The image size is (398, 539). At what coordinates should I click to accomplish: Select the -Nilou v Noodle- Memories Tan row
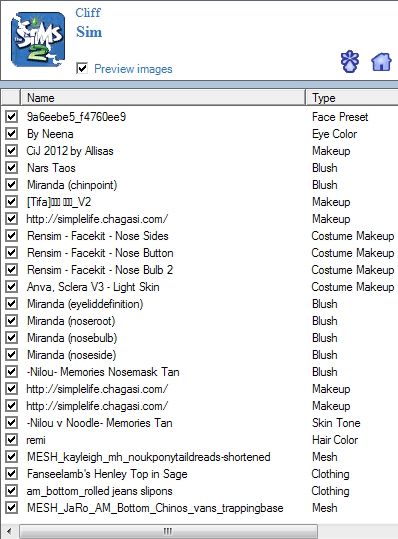[x=199, y=423]
